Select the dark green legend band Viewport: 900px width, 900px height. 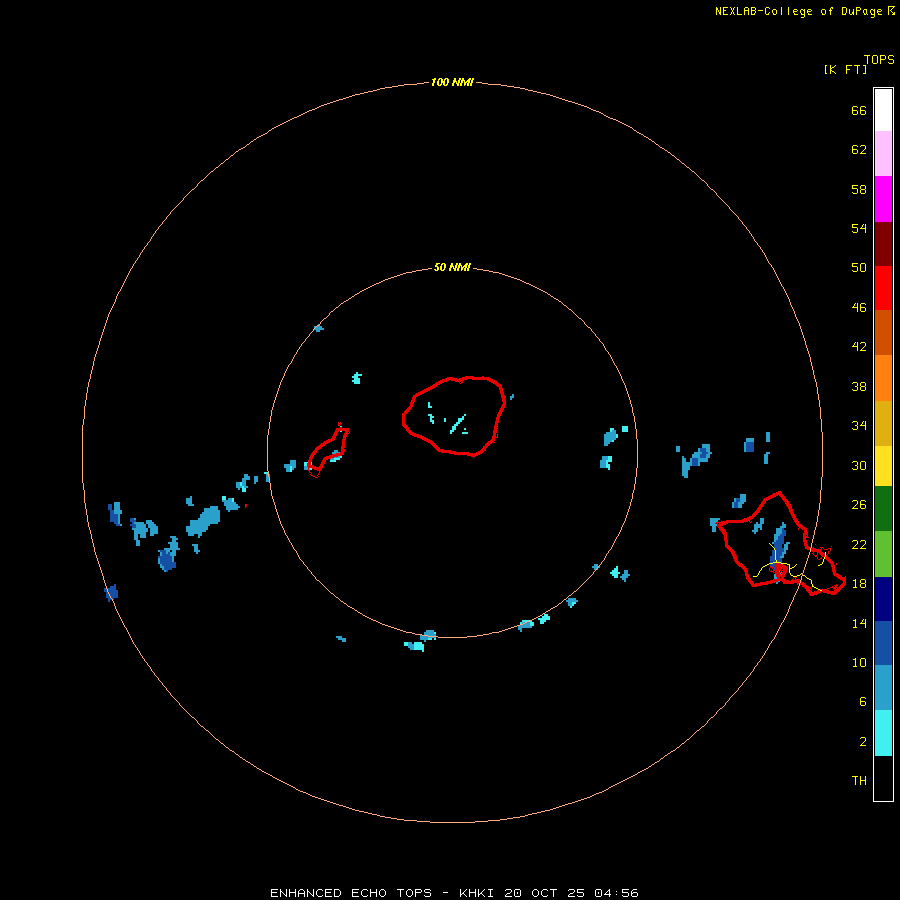(883, 509)
